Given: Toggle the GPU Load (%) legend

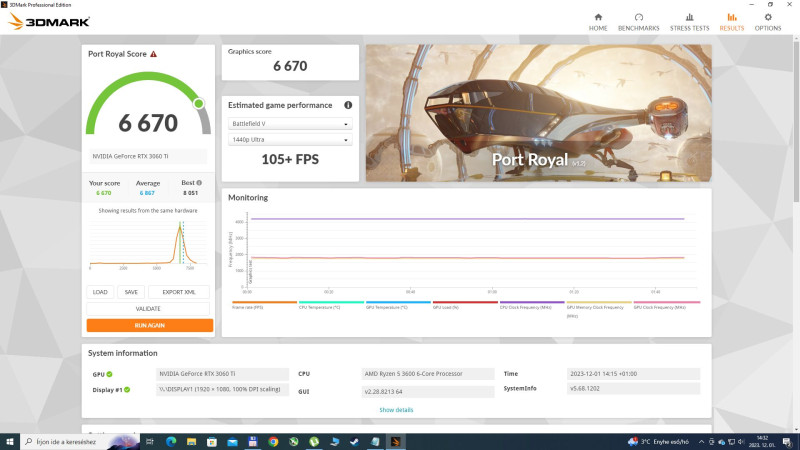Looking at the screenshot, I should [465, 305].
